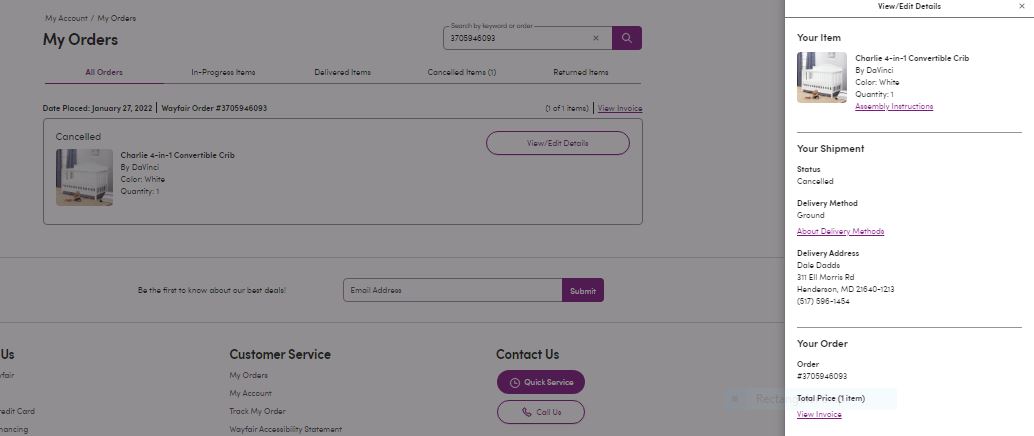Click the magnifying glass search button
Viewport: 1034px width, 436px height.
coord(626,38)
